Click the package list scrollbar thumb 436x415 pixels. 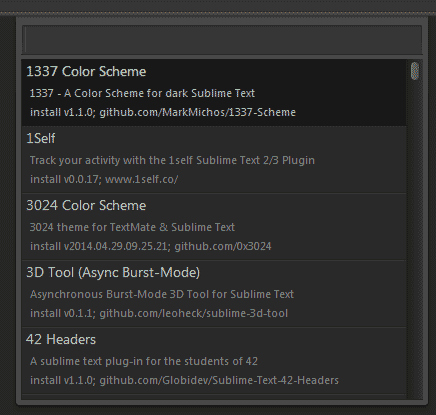pos(415,71)
